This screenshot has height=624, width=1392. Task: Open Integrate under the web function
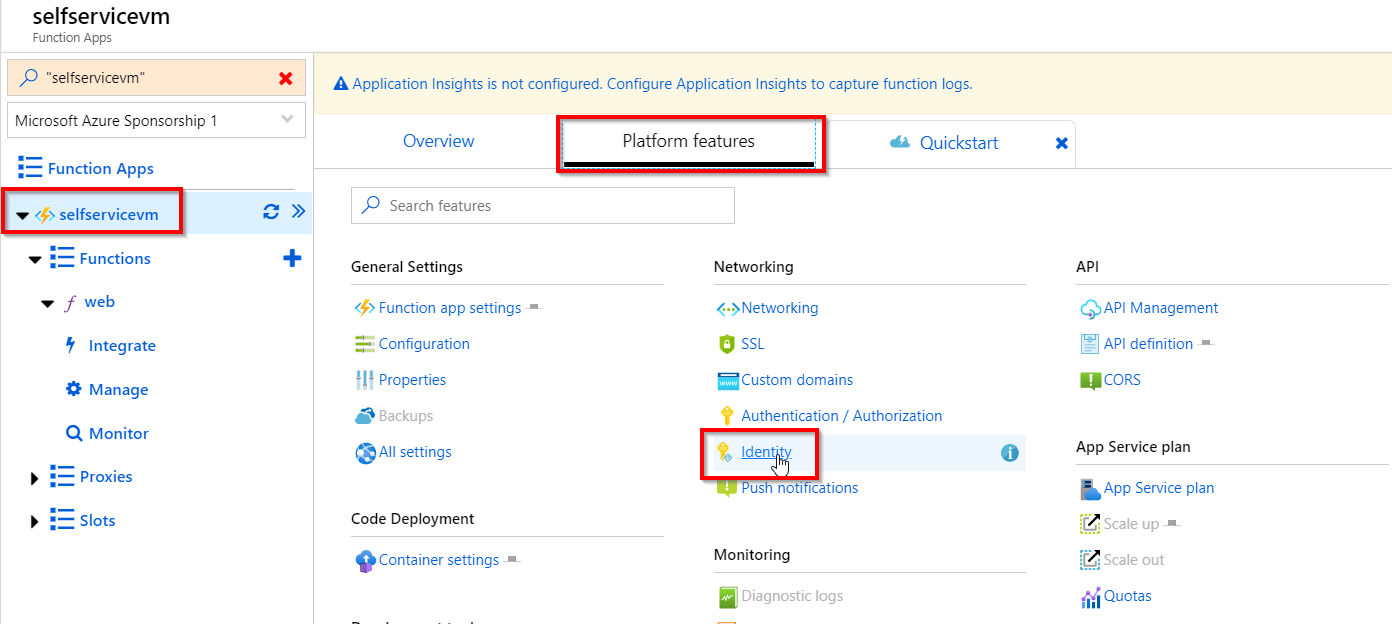[122, 346]
